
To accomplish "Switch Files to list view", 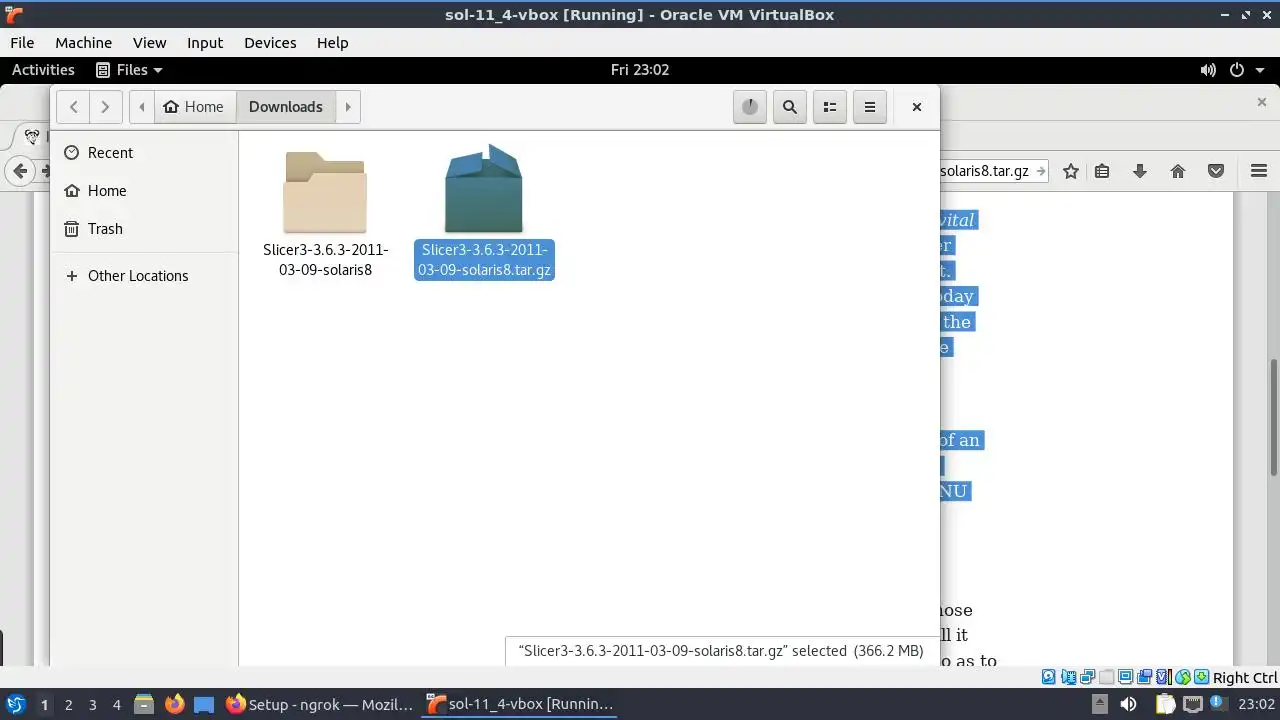I will (830, 107).
